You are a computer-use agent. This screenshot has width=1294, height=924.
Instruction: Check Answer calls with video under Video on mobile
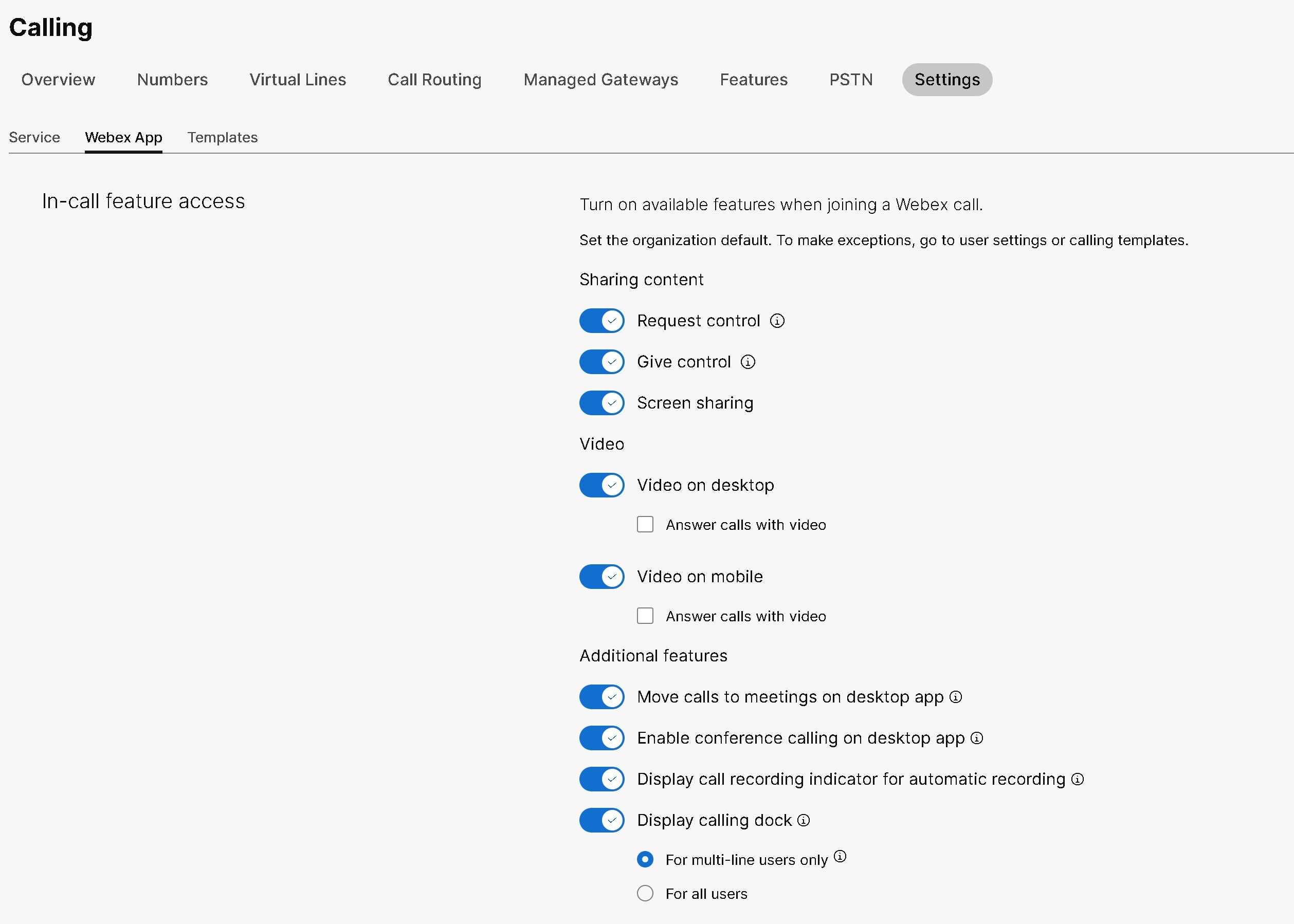[645, 616]
